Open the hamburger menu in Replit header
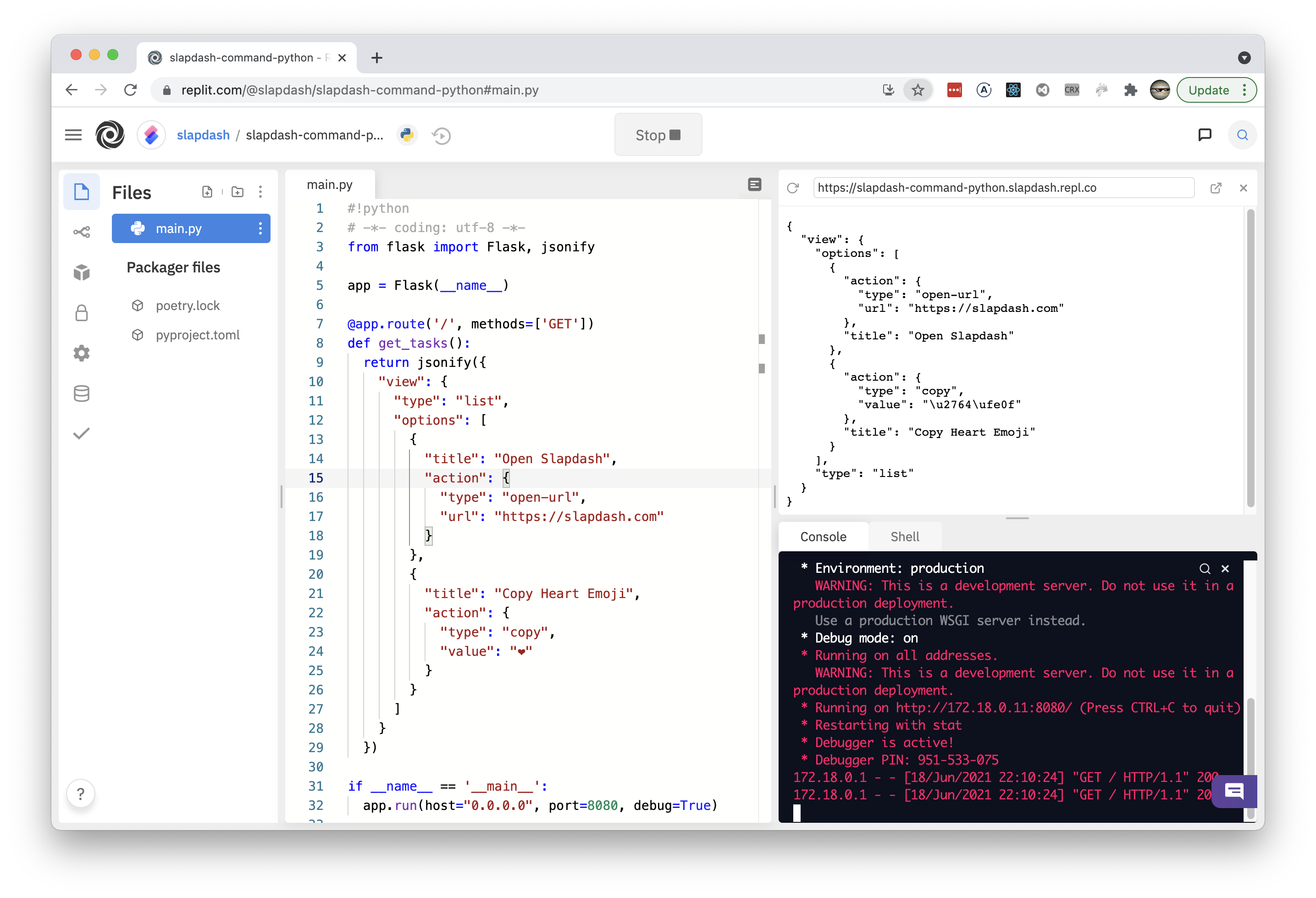 pos(73,135)
